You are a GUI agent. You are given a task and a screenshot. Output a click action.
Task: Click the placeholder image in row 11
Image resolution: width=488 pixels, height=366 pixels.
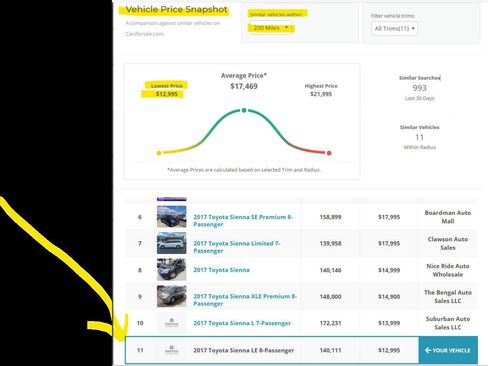tap(172, 350)
